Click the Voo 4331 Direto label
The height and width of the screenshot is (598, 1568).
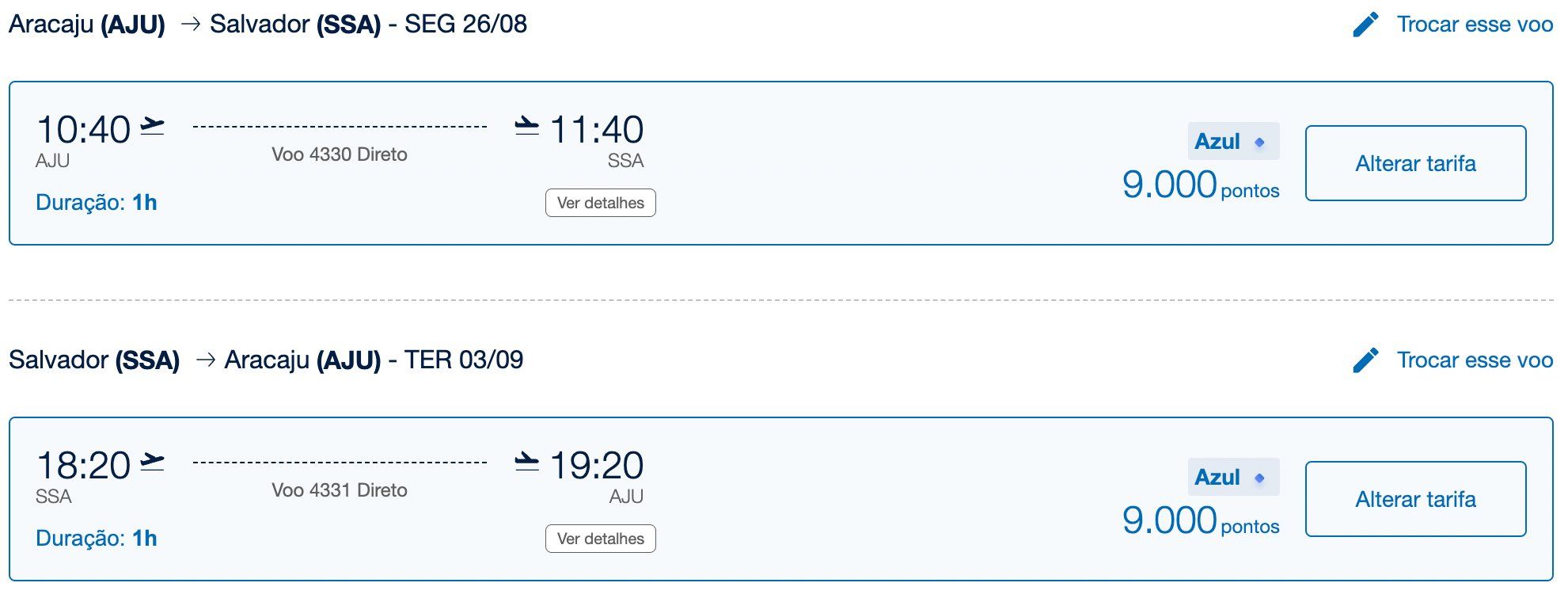339,490
